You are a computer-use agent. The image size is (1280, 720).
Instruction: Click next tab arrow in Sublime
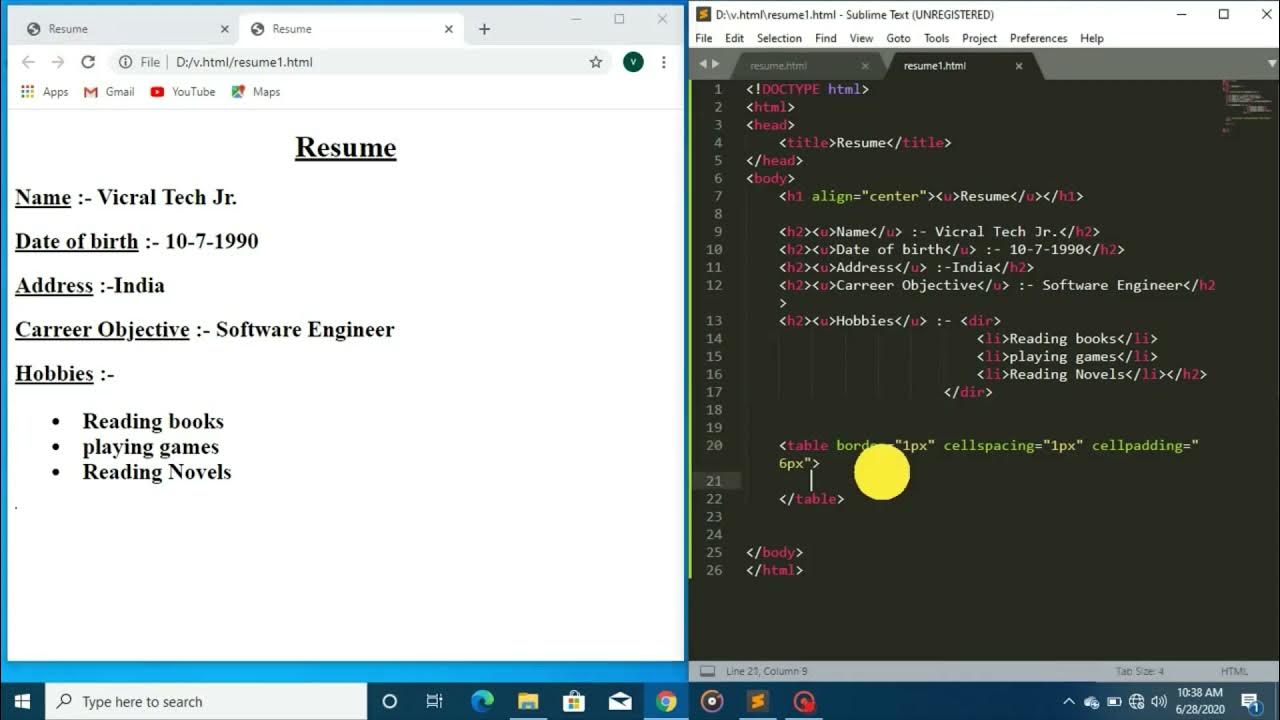tap(715, 64)
